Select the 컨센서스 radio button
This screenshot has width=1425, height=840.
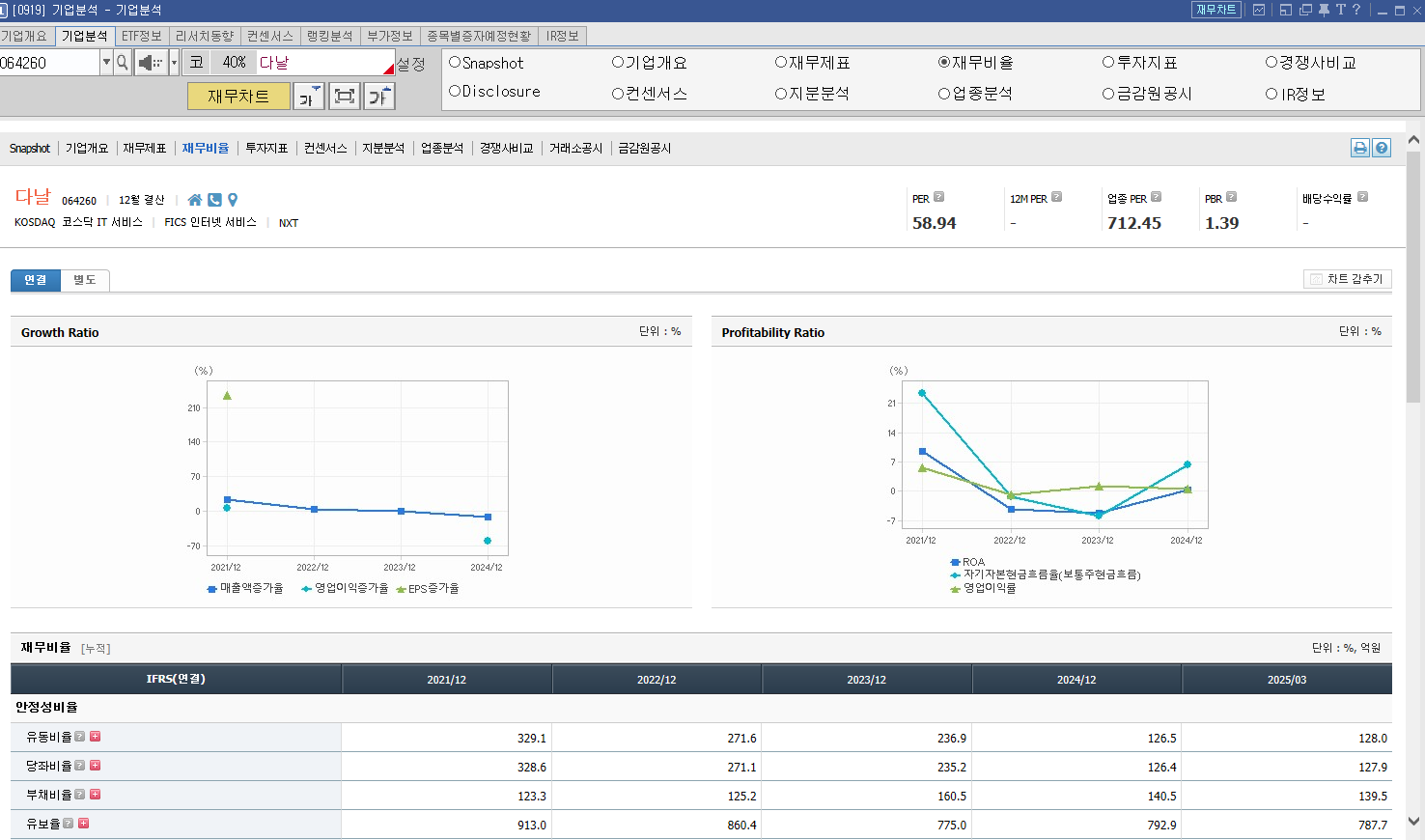tap(618, 94)
